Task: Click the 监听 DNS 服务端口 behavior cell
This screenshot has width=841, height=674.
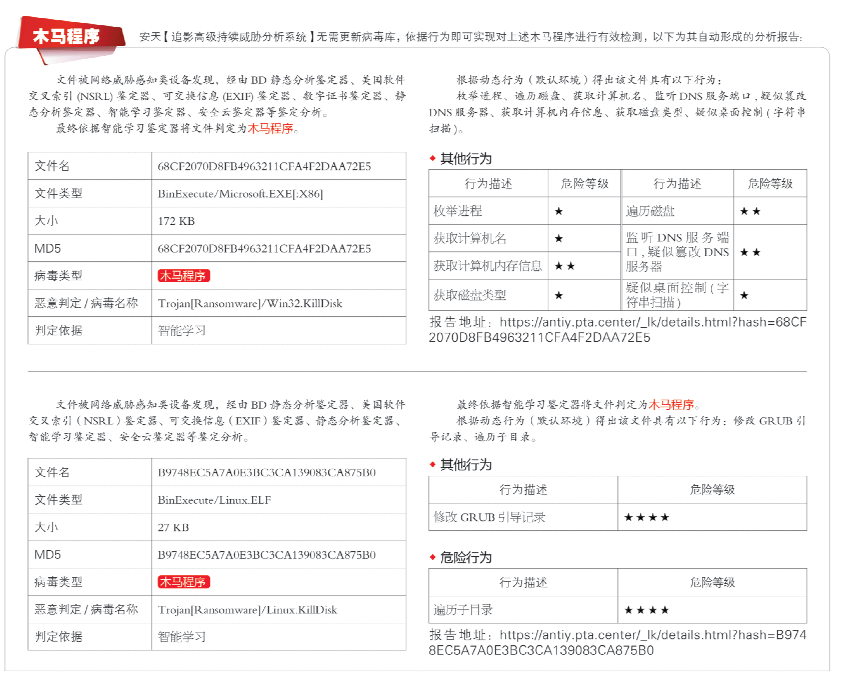Action: click(677, 252)
